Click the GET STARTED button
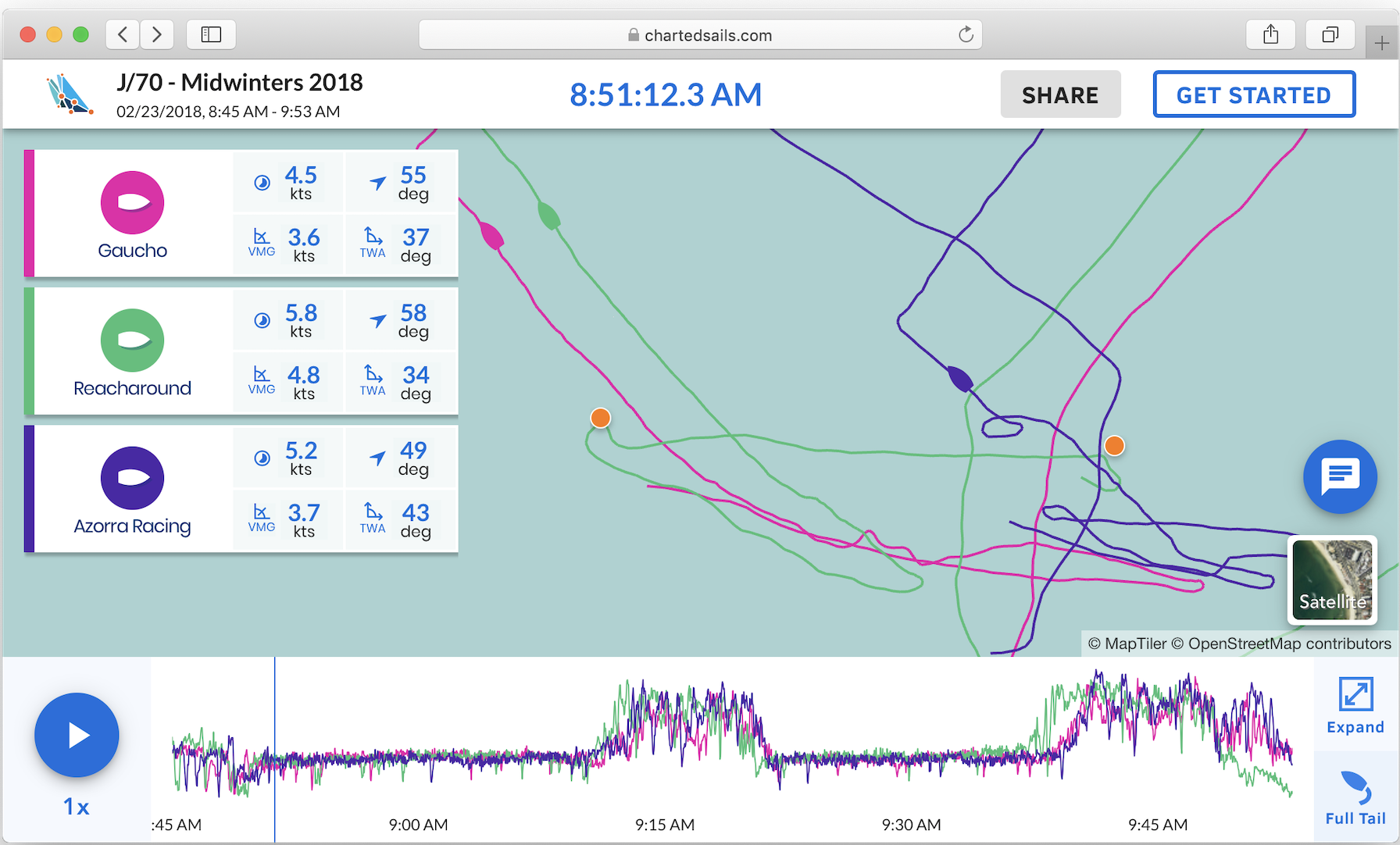The height and width of the screenshot is (845, 1400). click(x=1254, y=94)
